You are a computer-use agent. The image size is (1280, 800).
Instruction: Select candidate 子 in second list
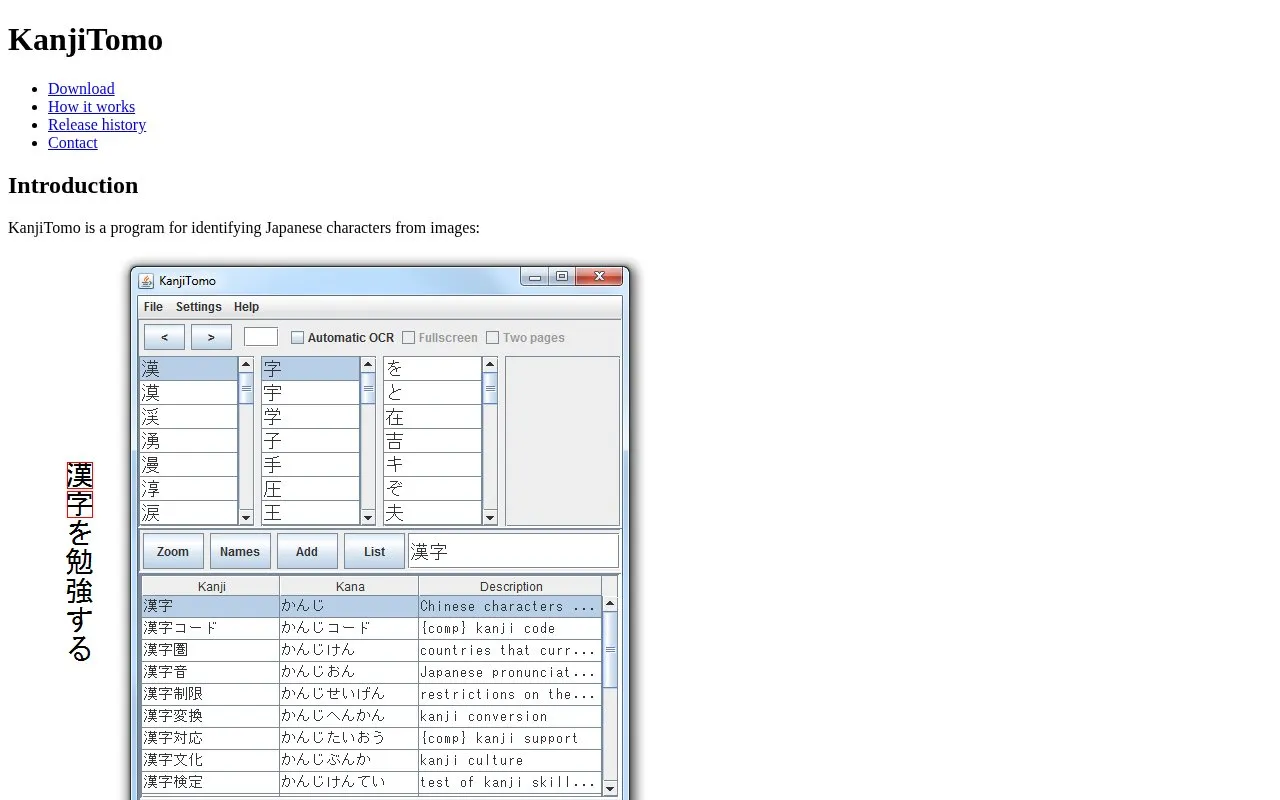tap(310, 441)
